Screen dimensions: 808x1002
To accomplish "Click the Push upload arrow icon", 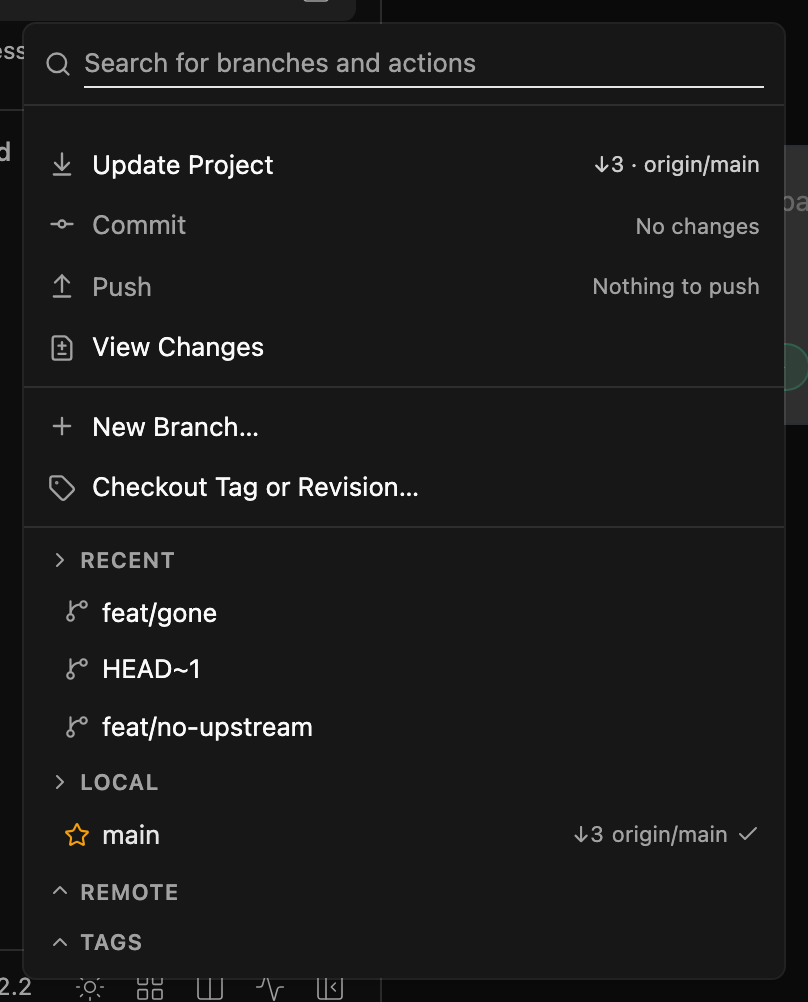I will click(x=62, y=286).
